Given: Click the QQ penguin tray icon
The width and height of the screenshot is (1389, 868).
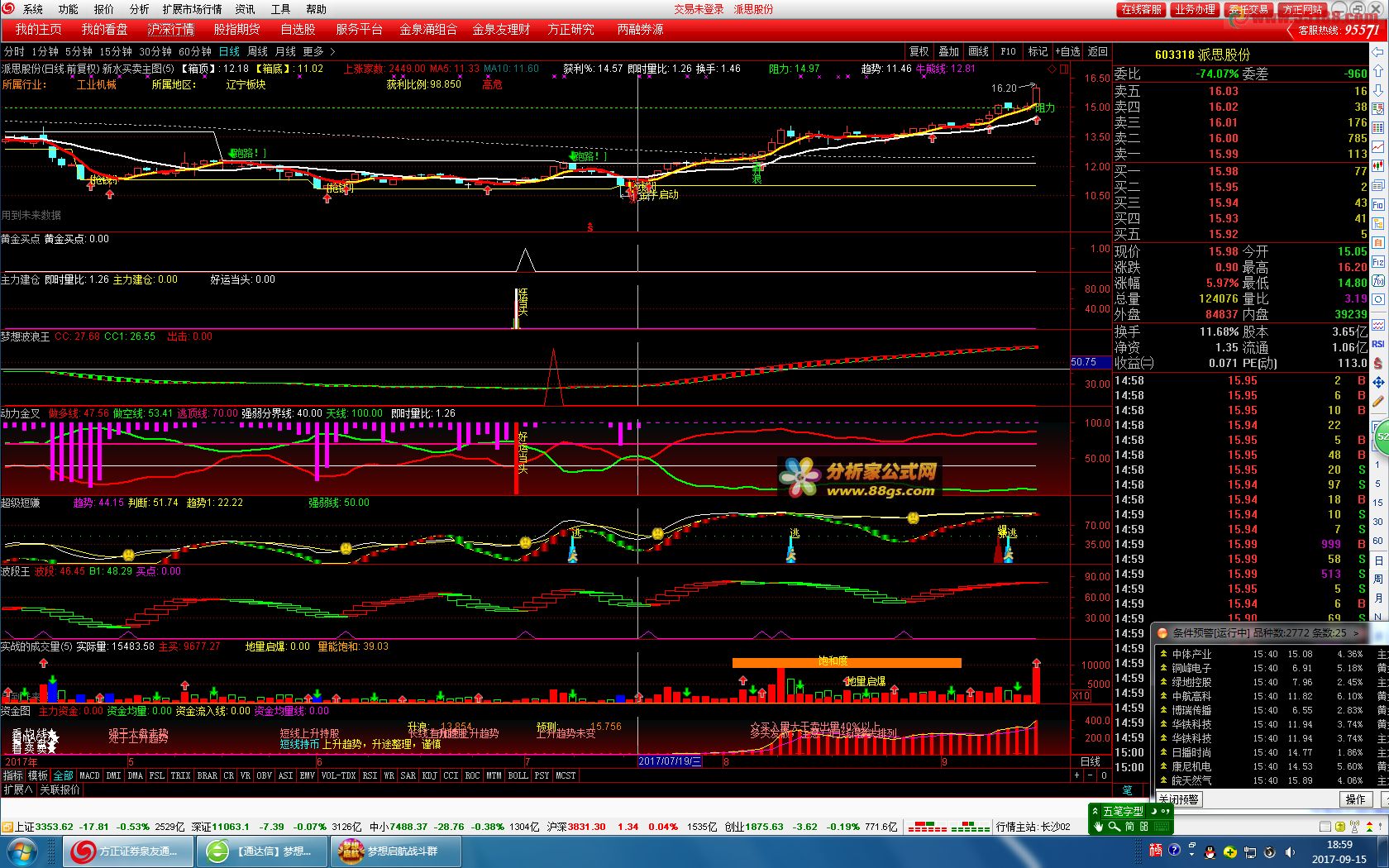Looking at the screenshot, I should coord(1210,852).
